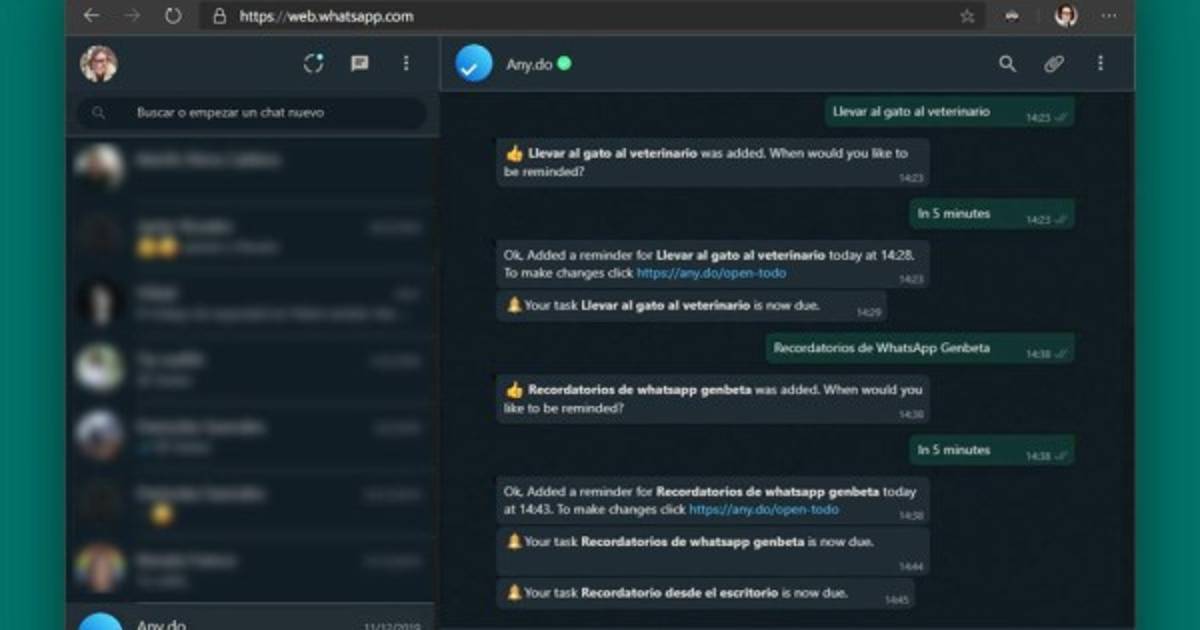Open WhatsApp status updates icon
Viewport: 1200px width, 630px height.
click(314, 64)
